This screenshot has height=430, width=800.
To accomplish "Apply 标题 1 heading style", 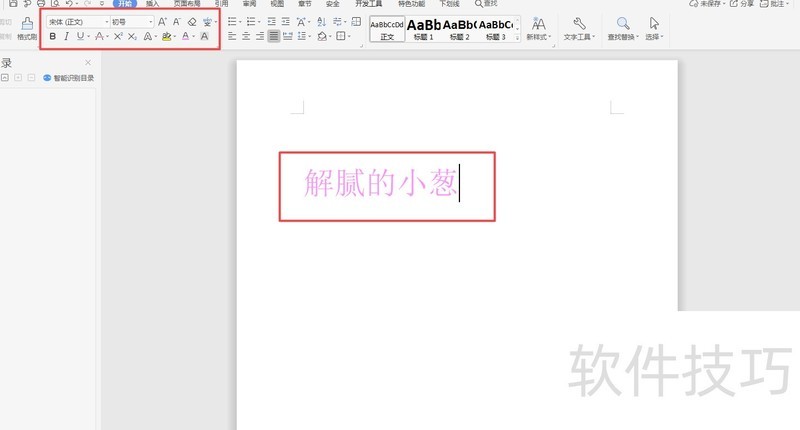I will [x=423, y=29].
